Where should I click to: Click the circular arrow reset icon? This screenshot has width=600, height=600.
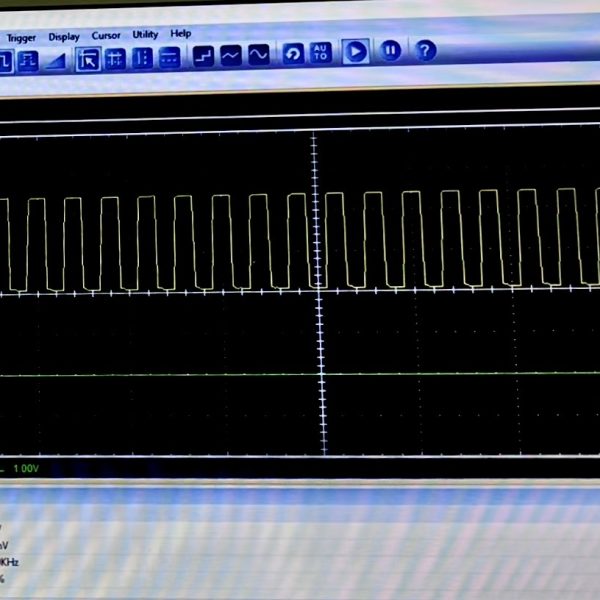coord(293,54)
